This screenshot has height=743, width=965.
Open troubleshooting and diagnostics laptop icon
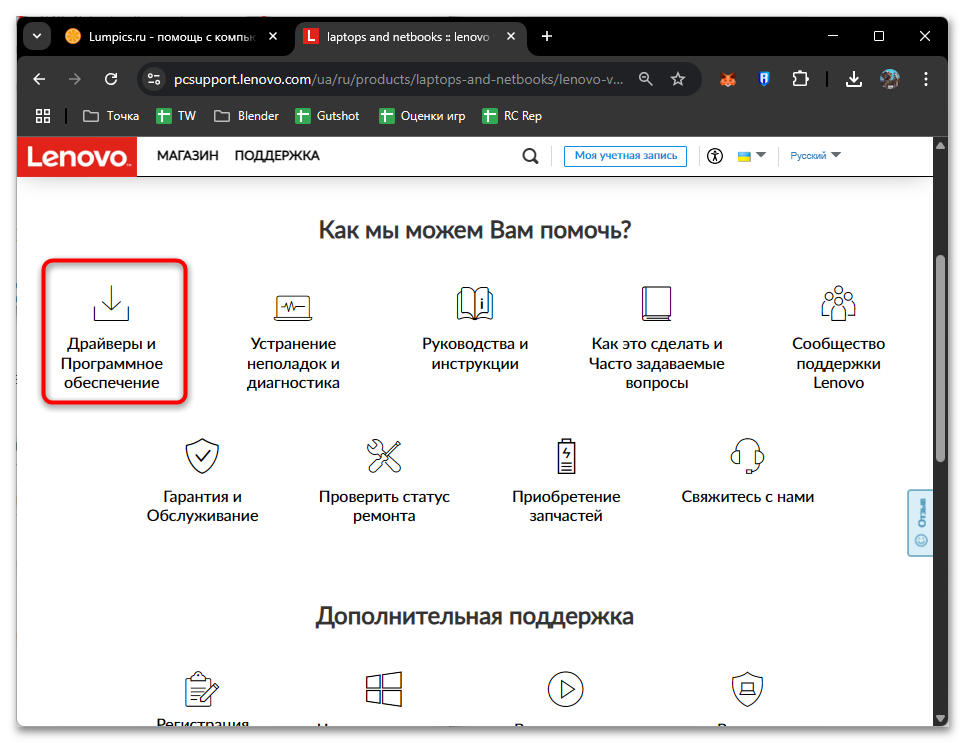tap(293, 307)
